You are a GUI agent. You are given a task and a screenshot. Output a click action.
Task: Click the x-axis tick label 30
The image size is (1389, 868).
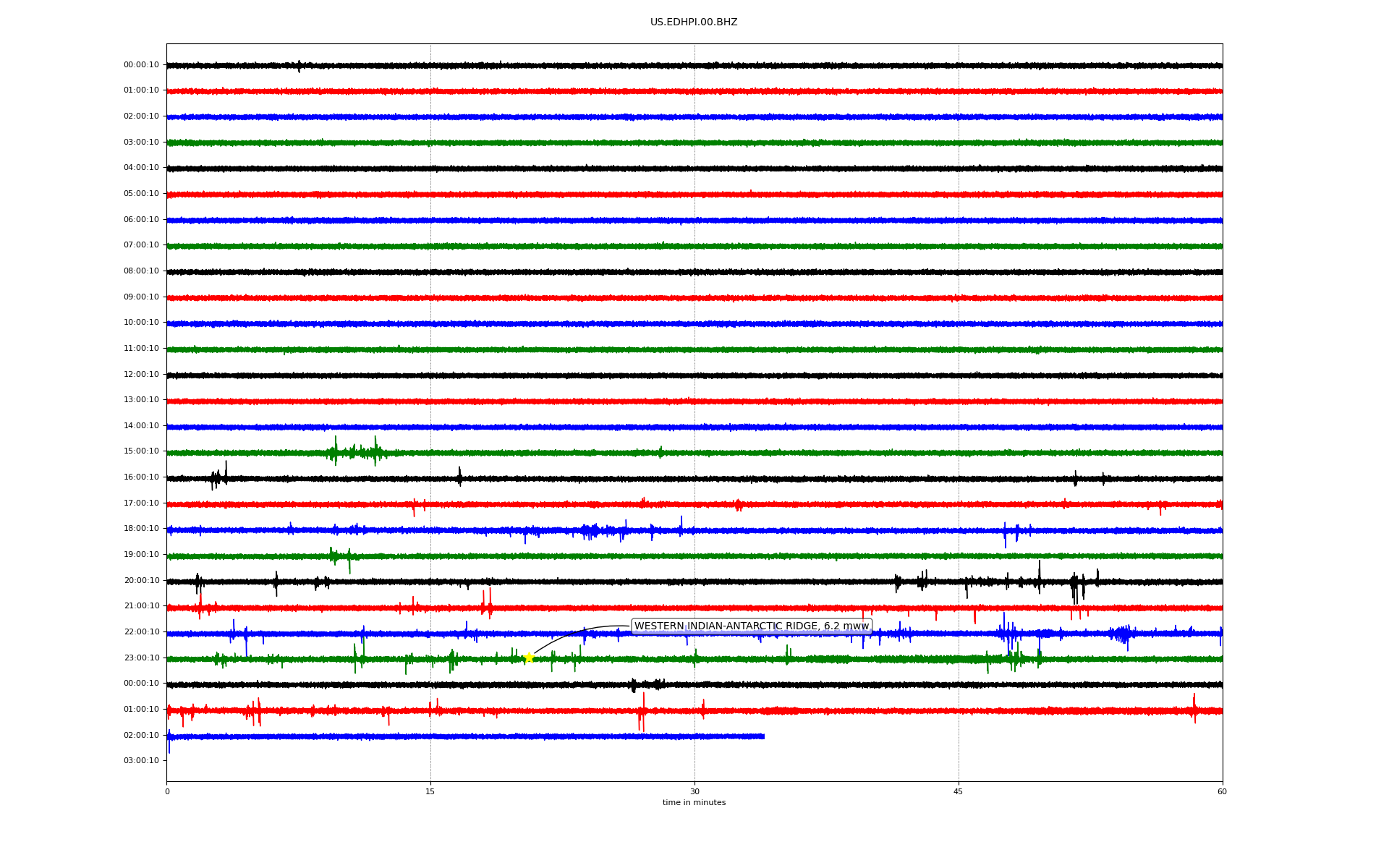[x=694, y=791]
